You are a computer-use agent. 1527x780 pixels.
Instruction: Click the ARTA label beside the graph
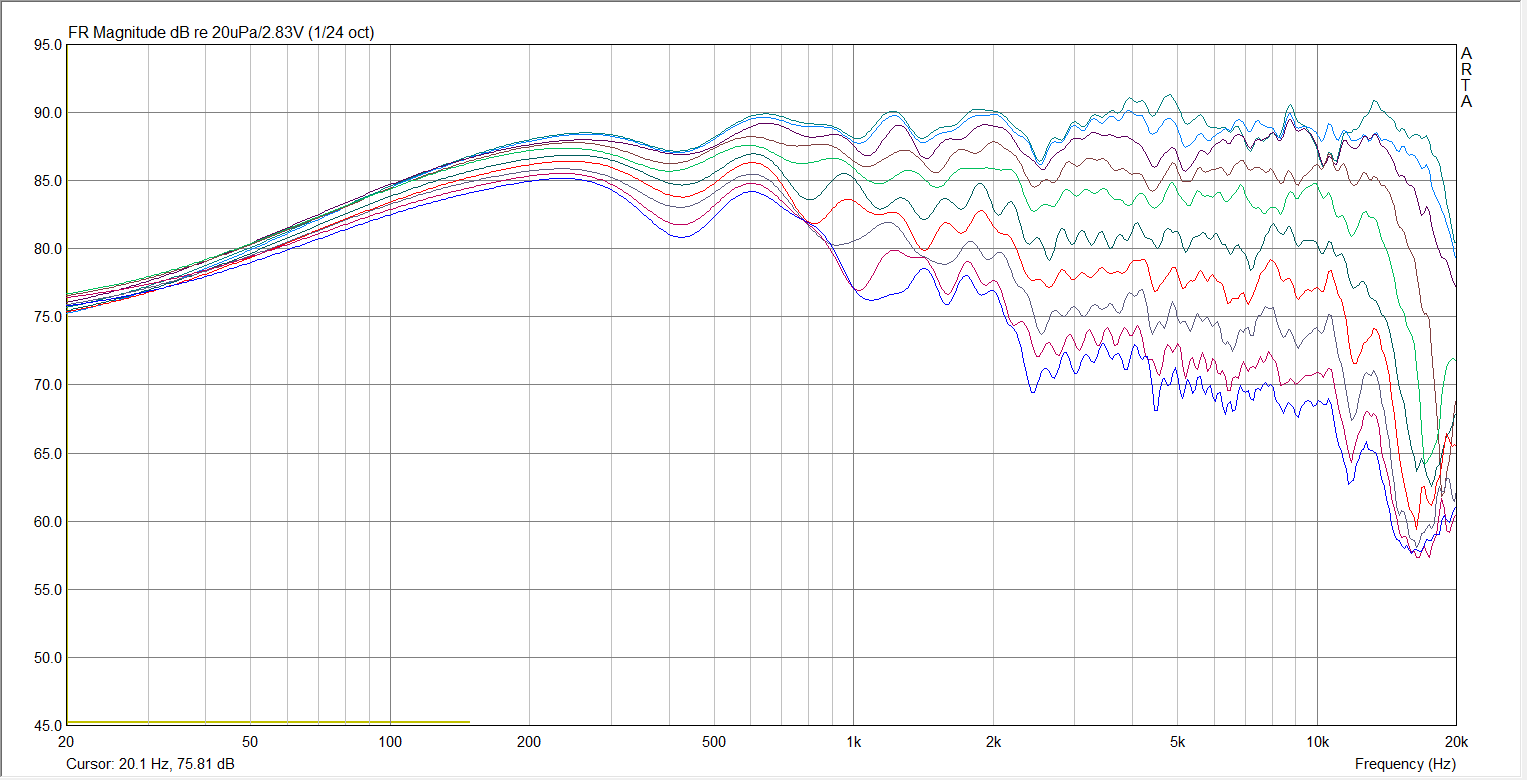pos(1466,77)
